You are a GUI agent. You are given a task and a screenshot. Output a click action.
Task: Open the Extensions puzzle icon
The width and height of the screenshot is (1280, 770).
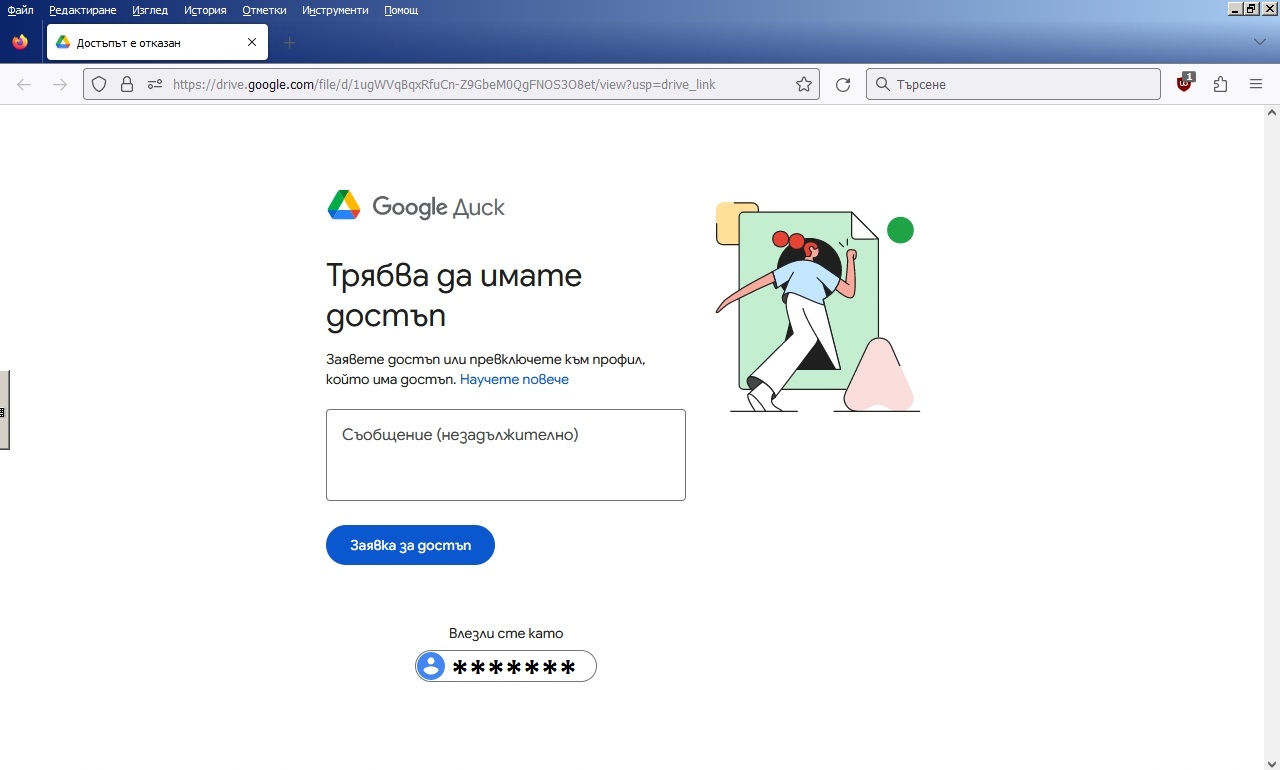[1220, 85]
